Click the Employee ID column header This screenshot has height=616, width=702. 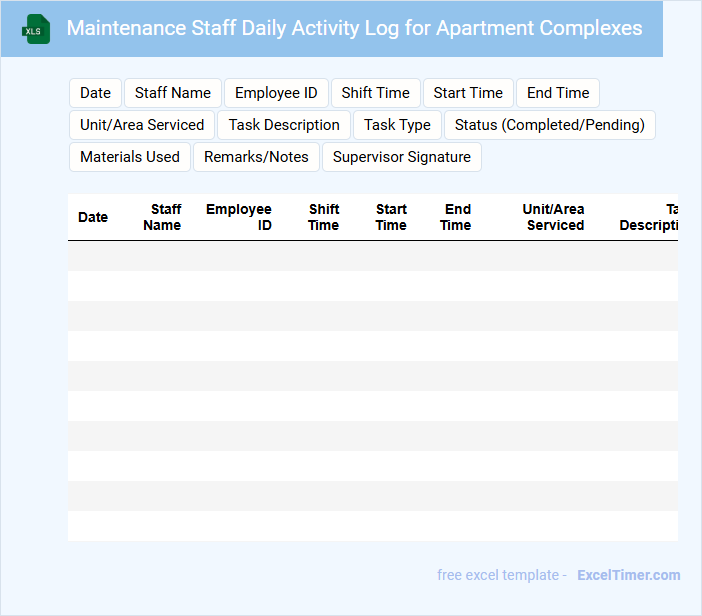[239, 217]
